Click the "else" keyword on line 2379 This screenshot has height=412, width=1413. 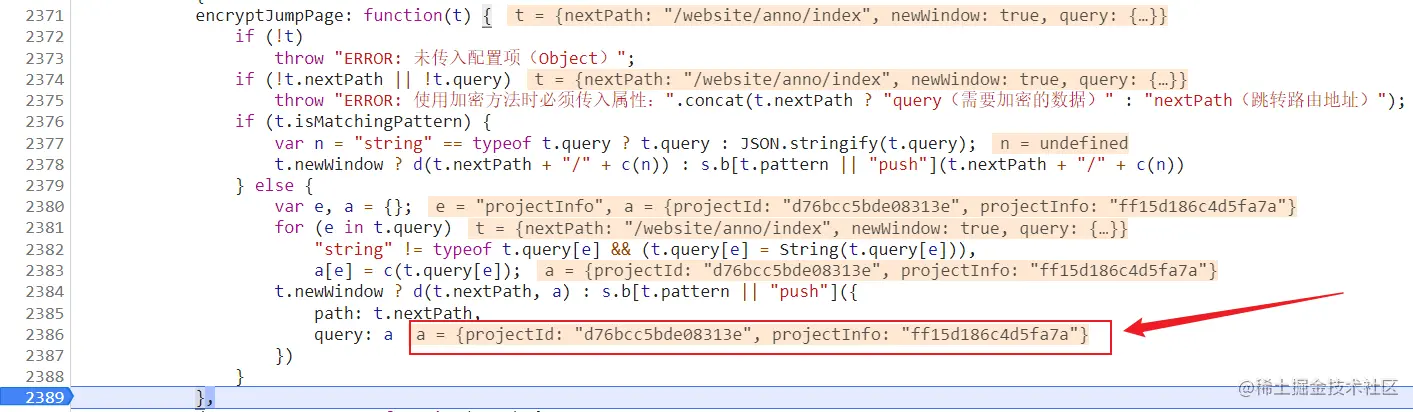coord(273,185)
